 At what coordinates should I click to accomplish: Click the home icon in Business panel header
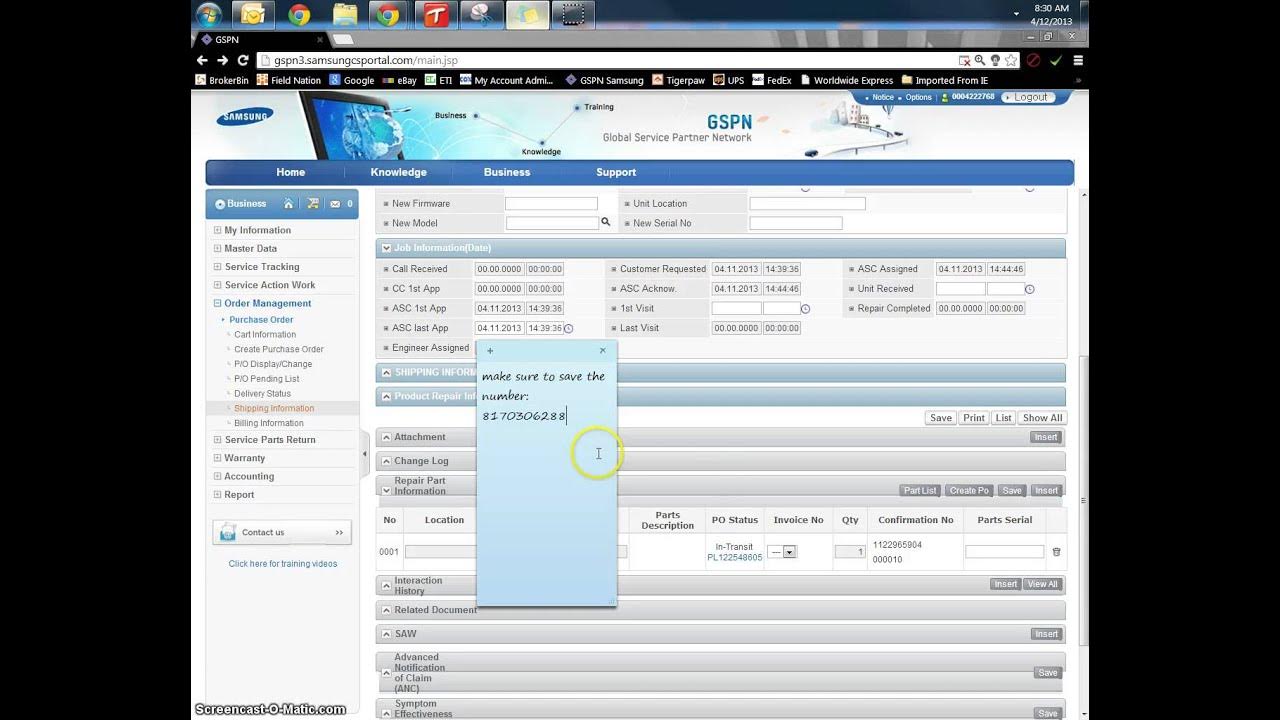click(x=288, y=204)
